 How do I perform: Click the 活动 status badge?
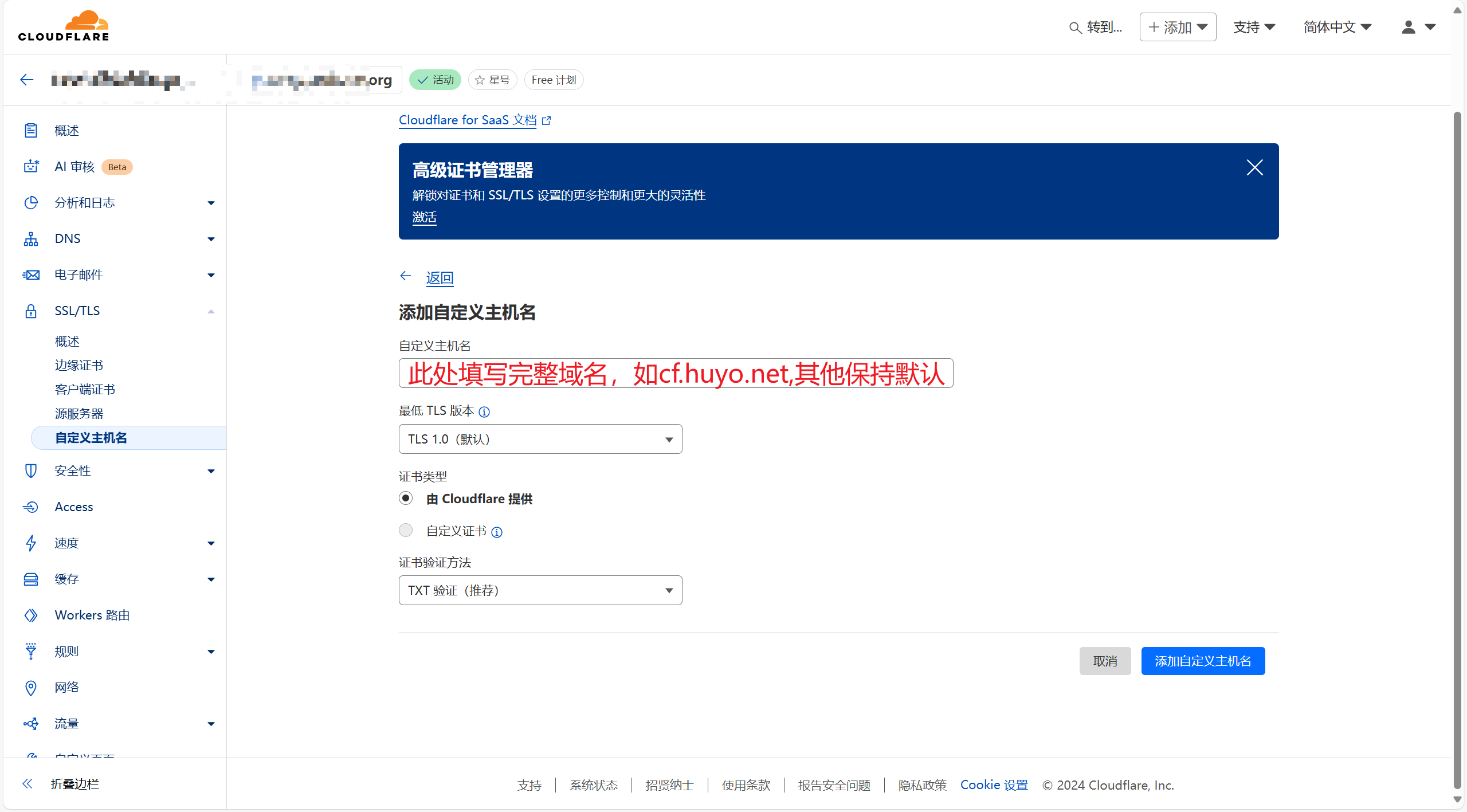[x=435, y=80]
